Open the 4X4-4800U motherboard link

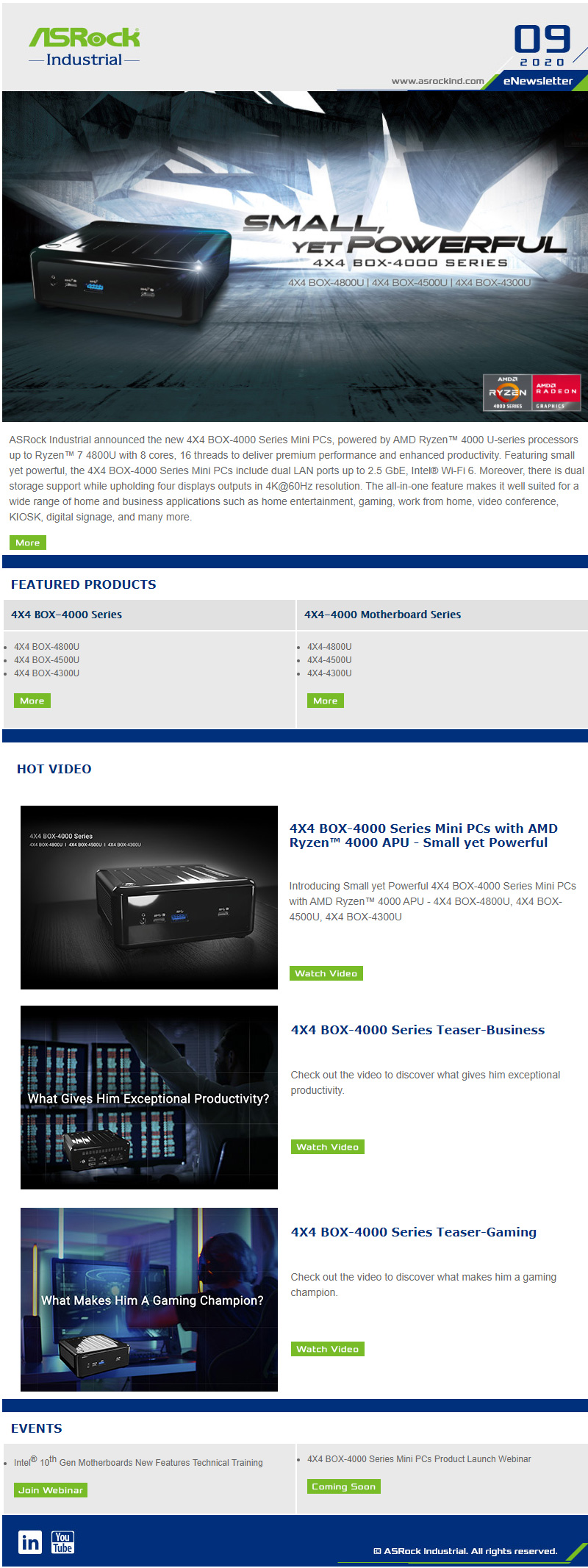(x=329, y=647)
